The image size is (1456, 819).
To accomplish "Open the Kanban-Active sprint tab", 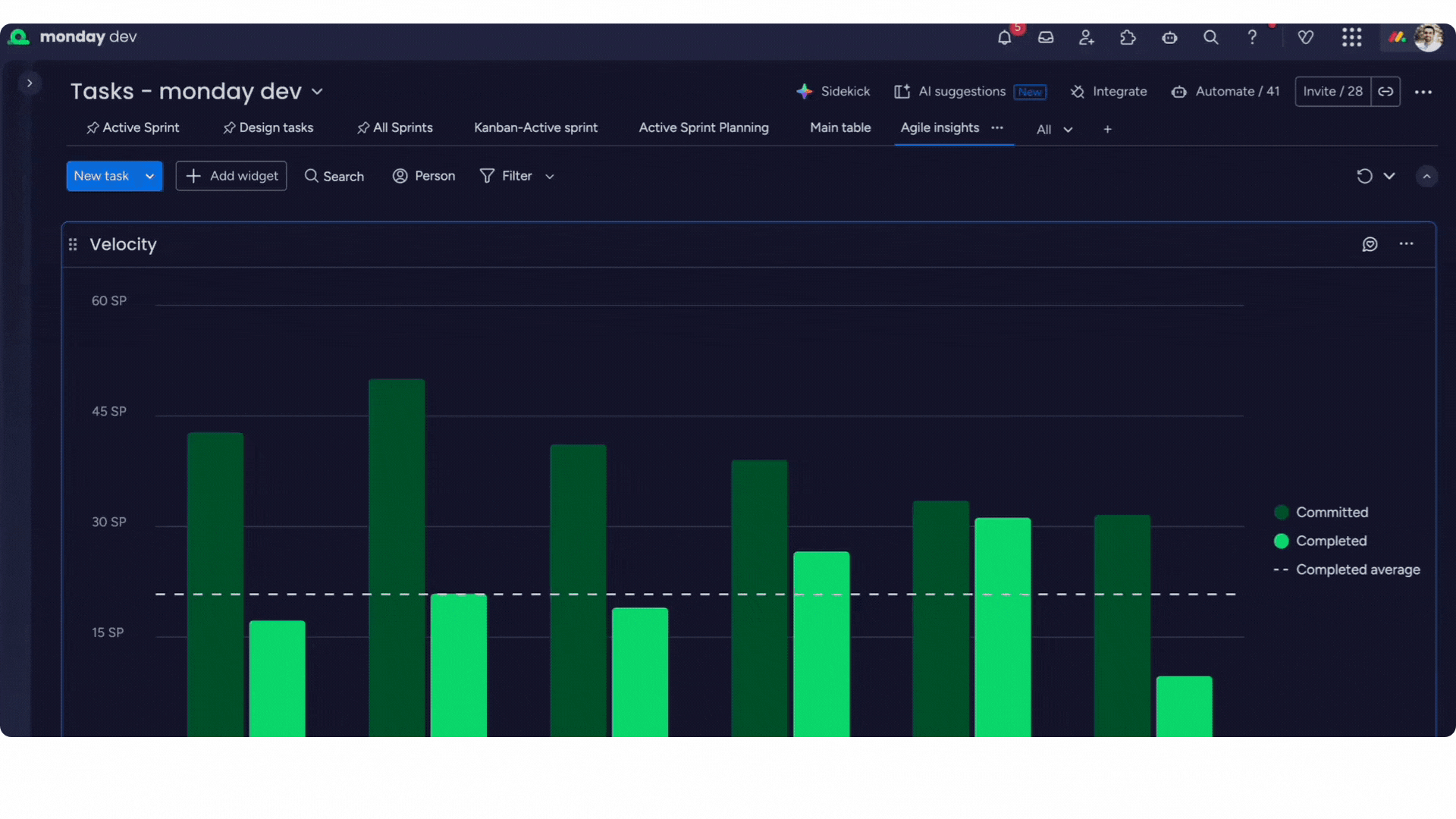I will pyautogui.click(x=535, y=128).
